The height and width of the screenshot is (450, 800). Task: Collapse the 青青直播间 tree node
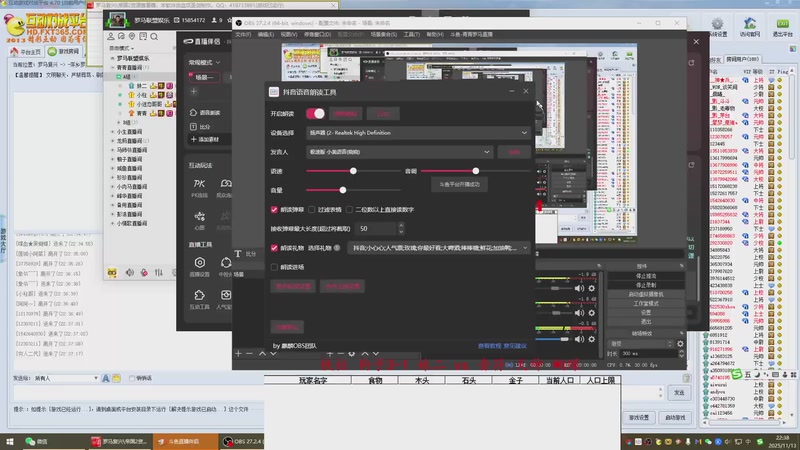tap(113, 67)
